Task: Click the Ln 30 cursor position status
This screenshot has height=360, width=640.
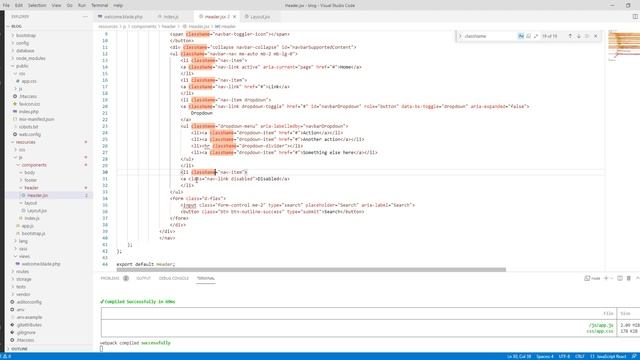Action: (x=519, y=357)
